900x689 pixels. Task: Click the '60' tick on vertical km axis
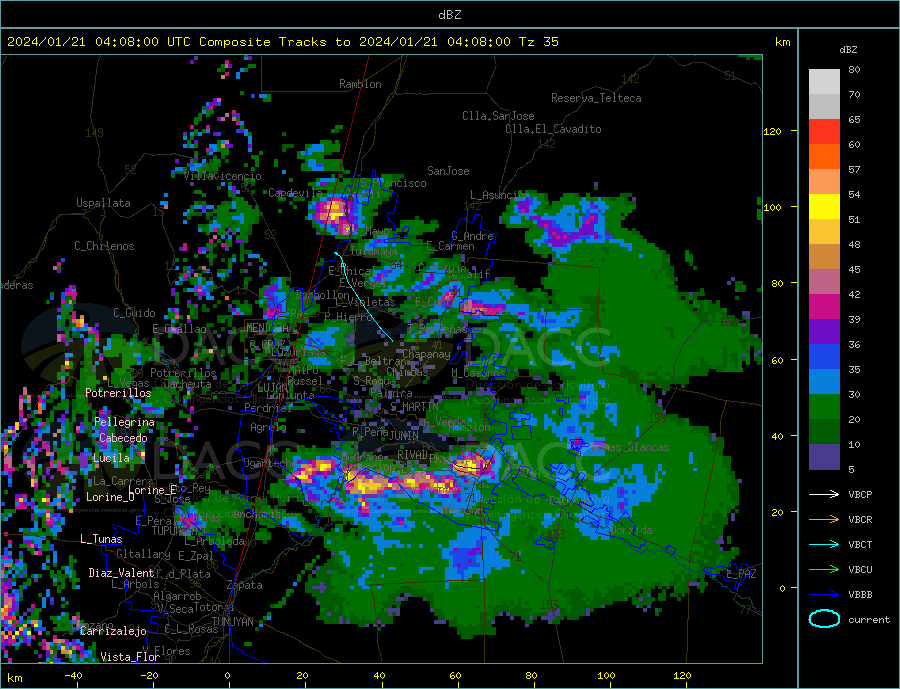coord(777,361)
